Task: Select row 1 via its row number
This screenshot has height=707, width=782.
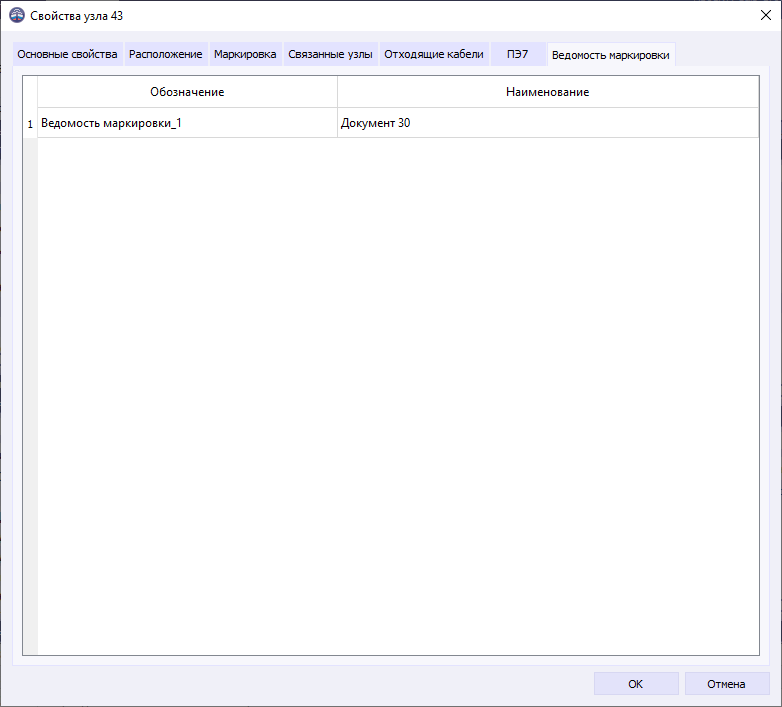Action: tap(30, 124)
